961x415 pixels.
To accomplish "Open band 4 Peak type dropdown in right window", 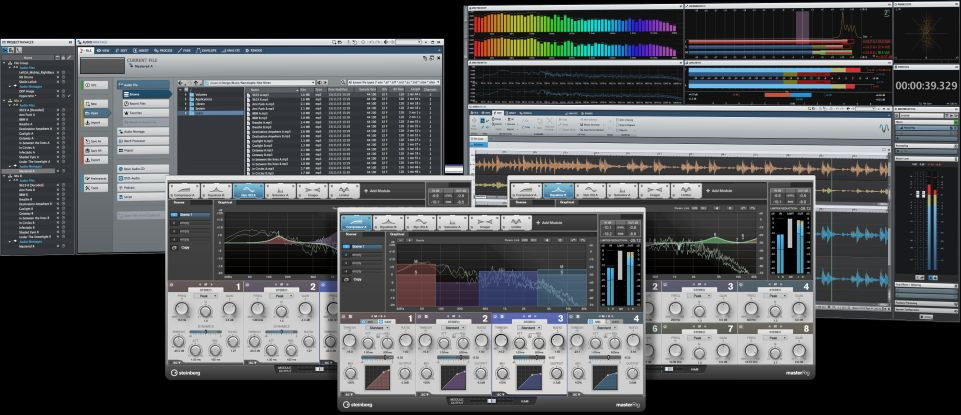I will 774,295.
